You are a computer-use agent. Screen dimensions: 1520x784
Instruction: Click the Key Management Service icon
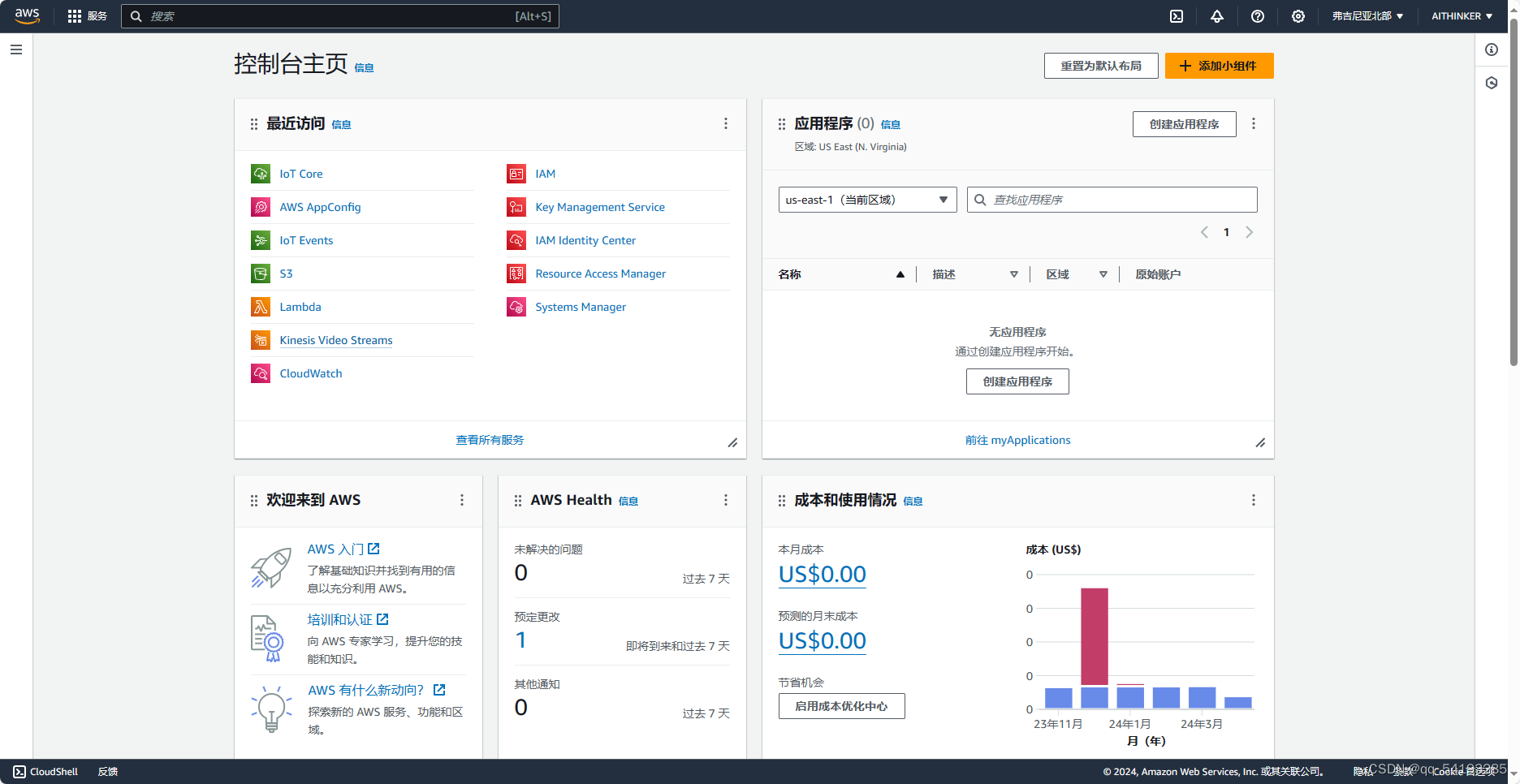click(x=516, y=207)
